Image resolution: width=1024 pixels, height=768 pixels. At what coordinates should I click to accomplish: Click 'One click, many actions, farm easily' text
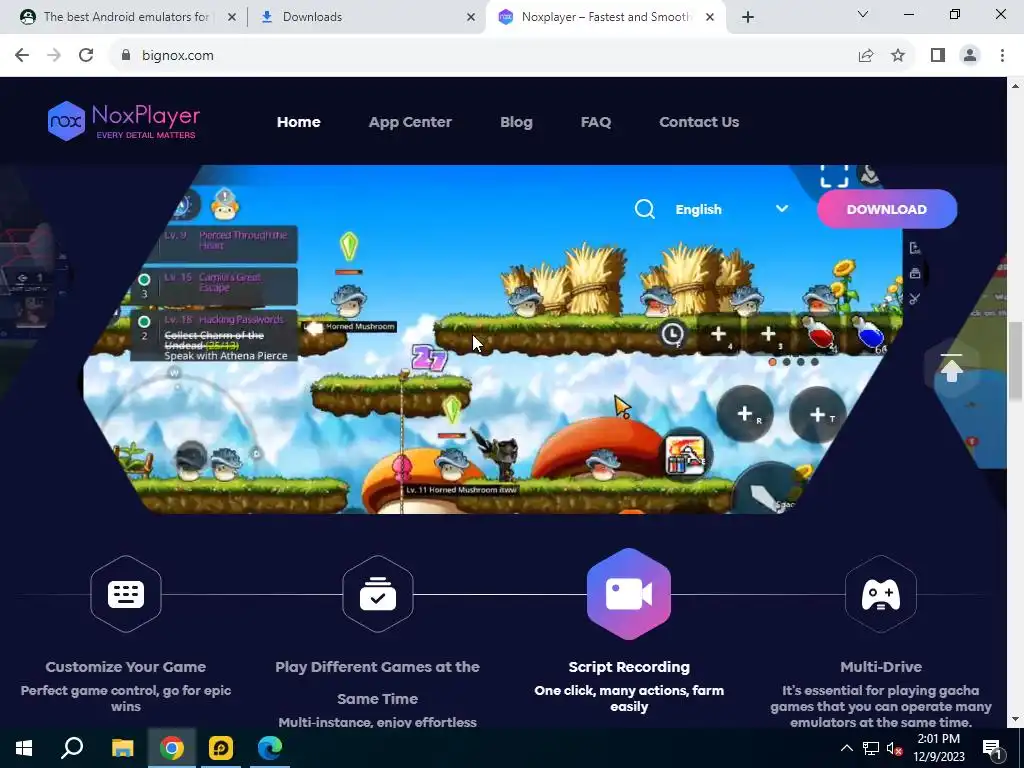pos(629,698)
